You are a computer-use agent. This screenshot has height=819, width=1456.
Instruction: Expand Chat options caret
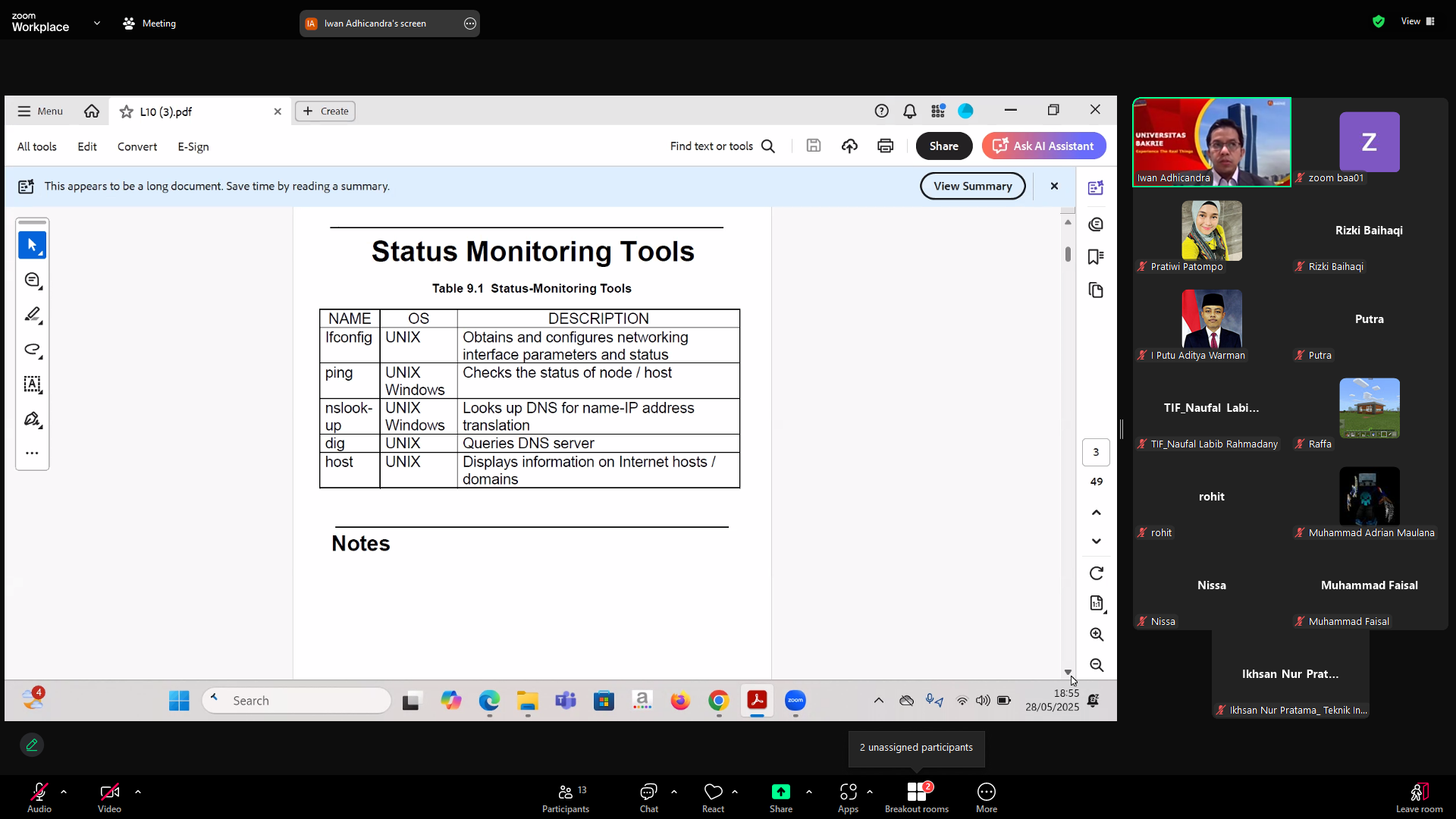tap(674, 792)
